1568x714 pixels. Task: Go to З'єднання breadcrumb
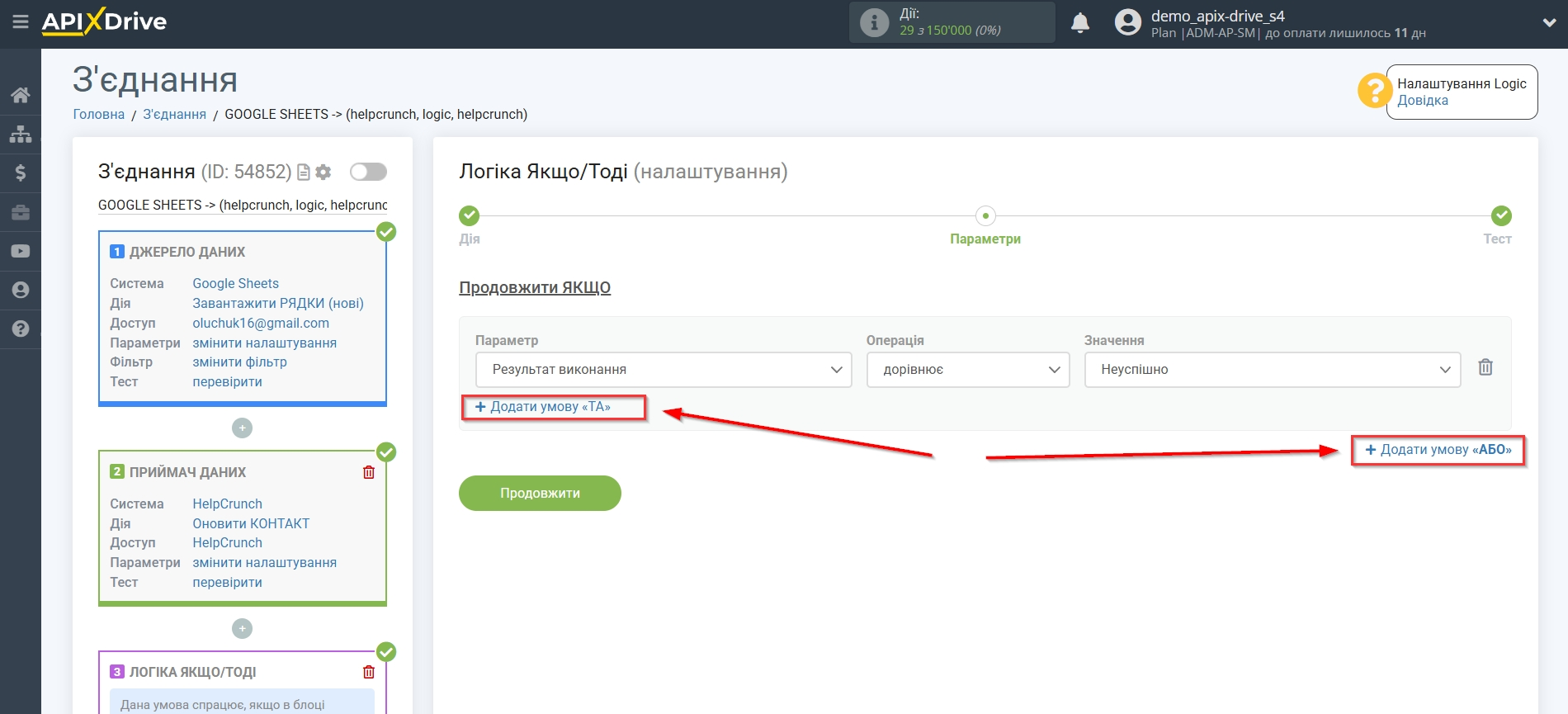coord(175,114)
